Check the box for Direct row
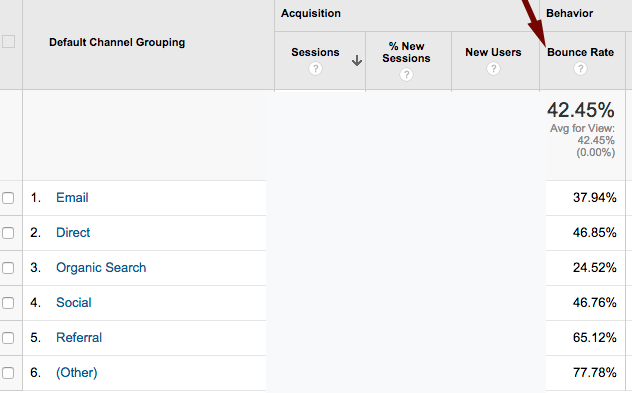This screenshot has height=393, width=632. (x=8, y=233)
